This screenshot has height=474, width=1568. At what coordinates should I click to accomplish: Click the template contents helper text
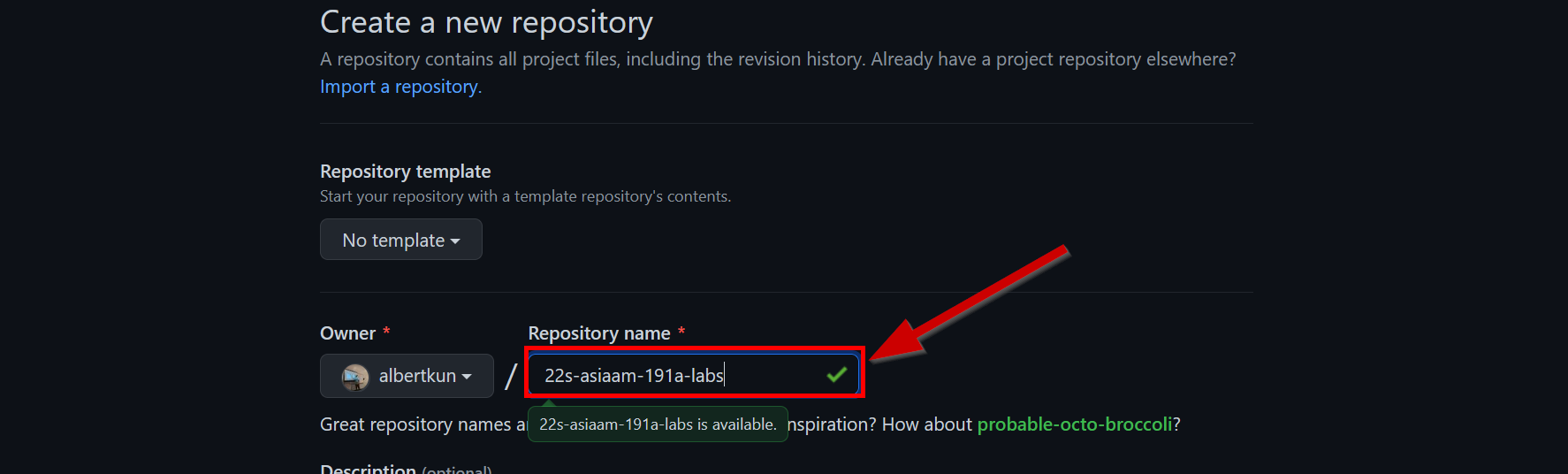(525, 196)
